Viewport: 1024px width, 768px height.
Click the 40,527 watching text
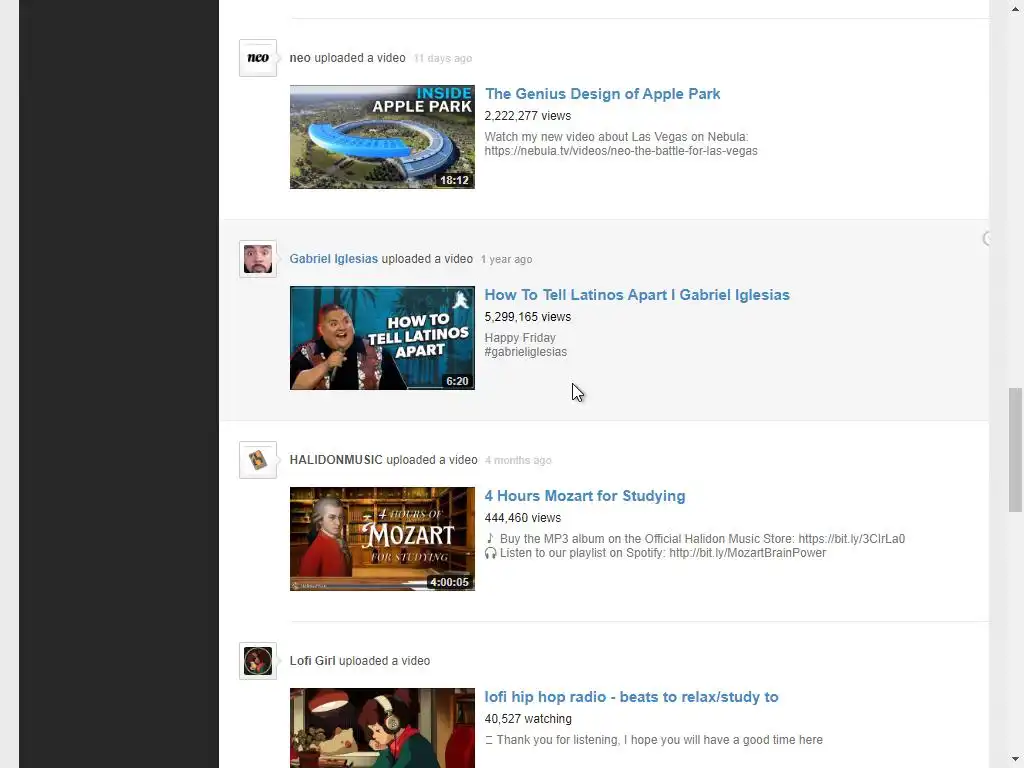pyautogui.click(x=528, y=719)
